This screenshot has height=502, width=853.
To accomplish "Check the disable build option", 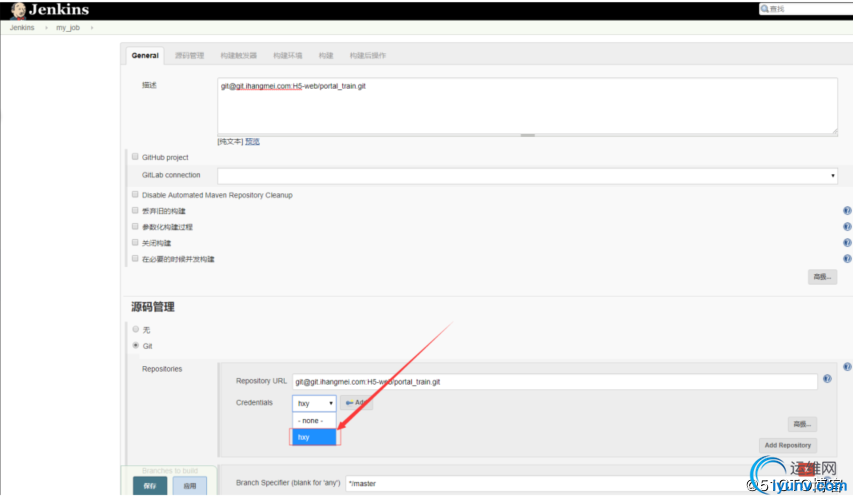I will click(135, 243).
